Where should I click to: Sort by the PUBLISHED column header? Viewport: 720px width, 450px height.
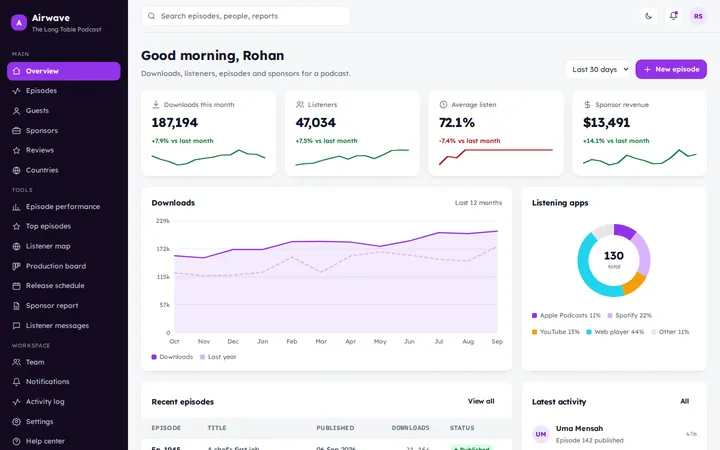[335, 428]
